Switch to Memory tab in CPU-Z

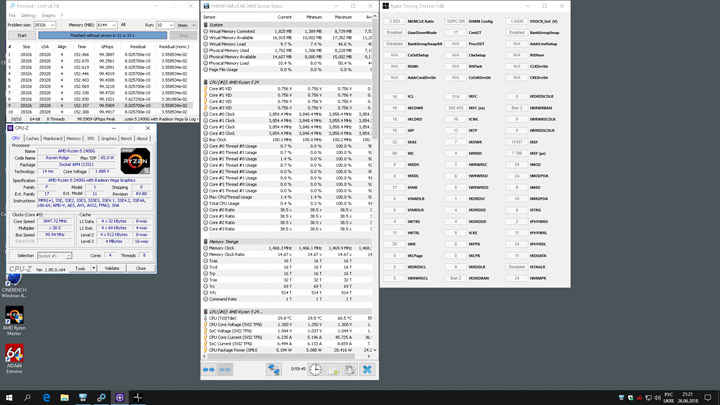coord(73,138)
